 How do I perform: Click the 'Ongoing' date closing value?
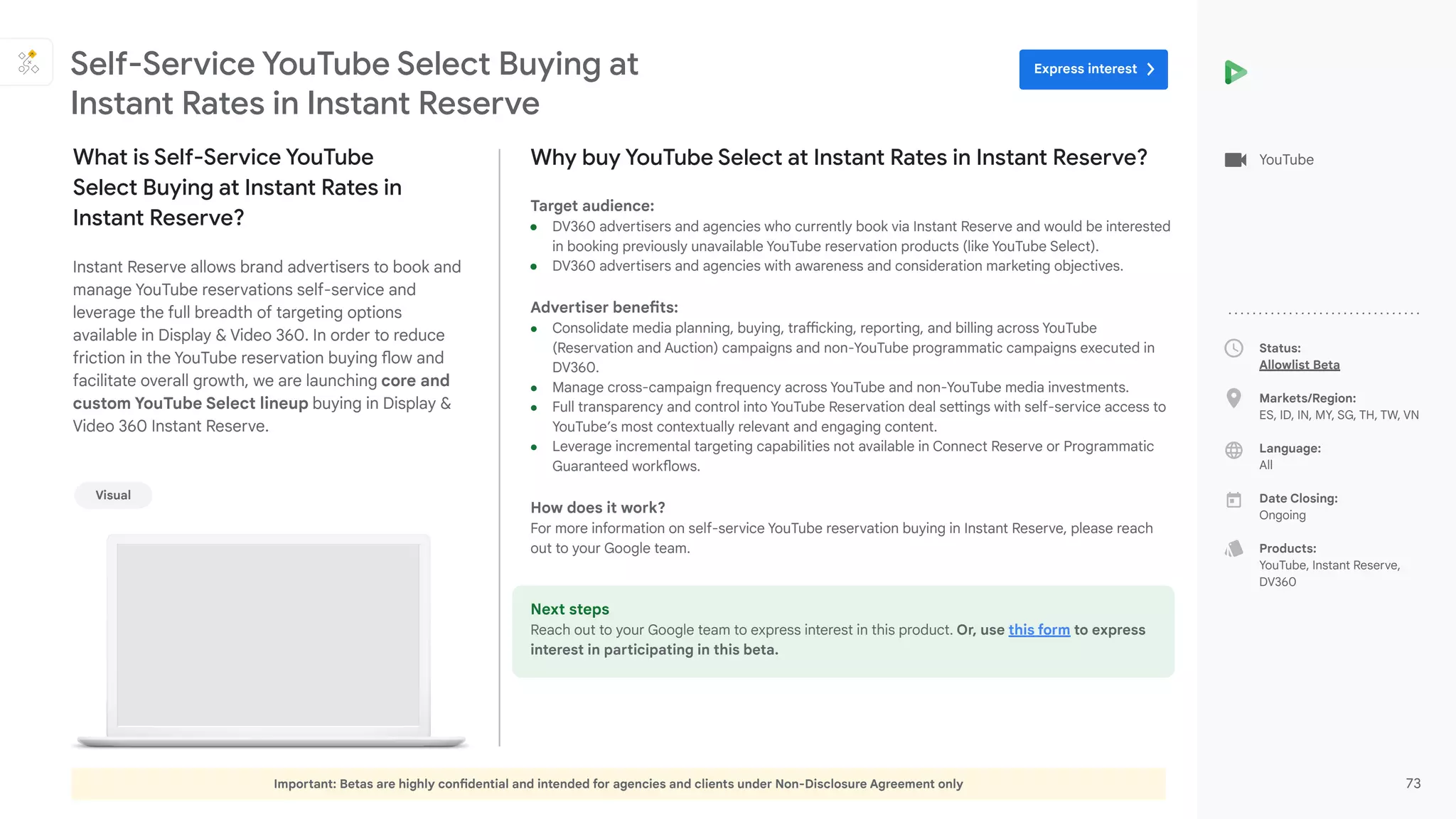[x=1283, y=515]
